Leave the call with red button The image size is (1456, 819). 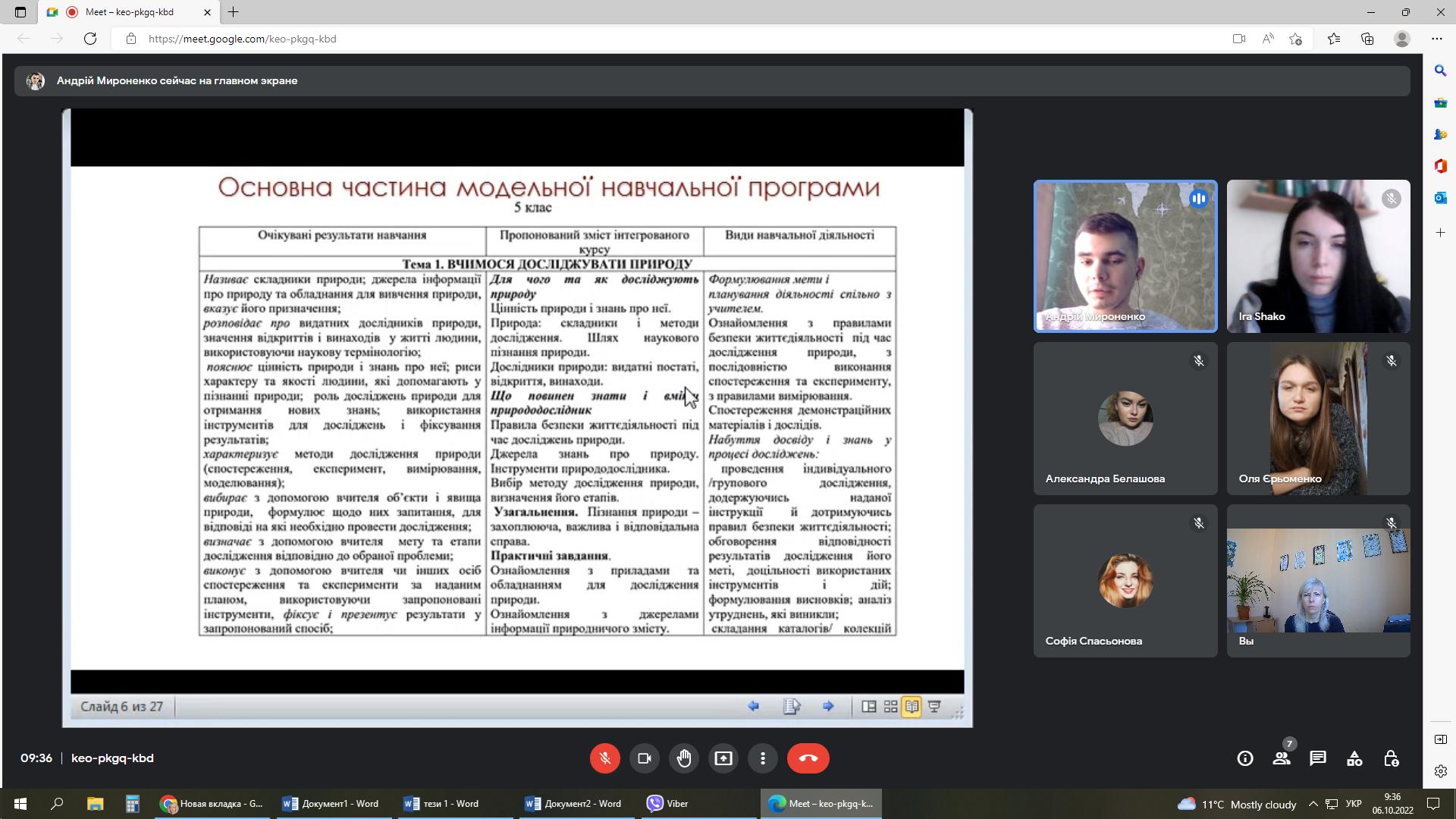click(808, 758)
